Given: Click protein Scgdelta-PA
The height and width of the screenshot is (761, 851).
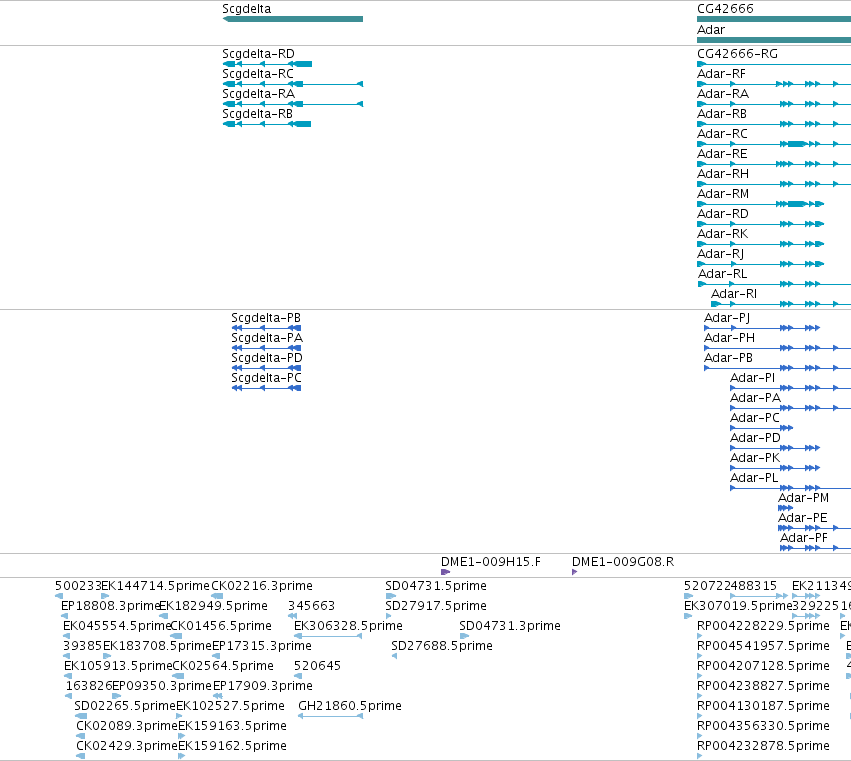Looking at the screenshot, I should (x=267, y=338).
